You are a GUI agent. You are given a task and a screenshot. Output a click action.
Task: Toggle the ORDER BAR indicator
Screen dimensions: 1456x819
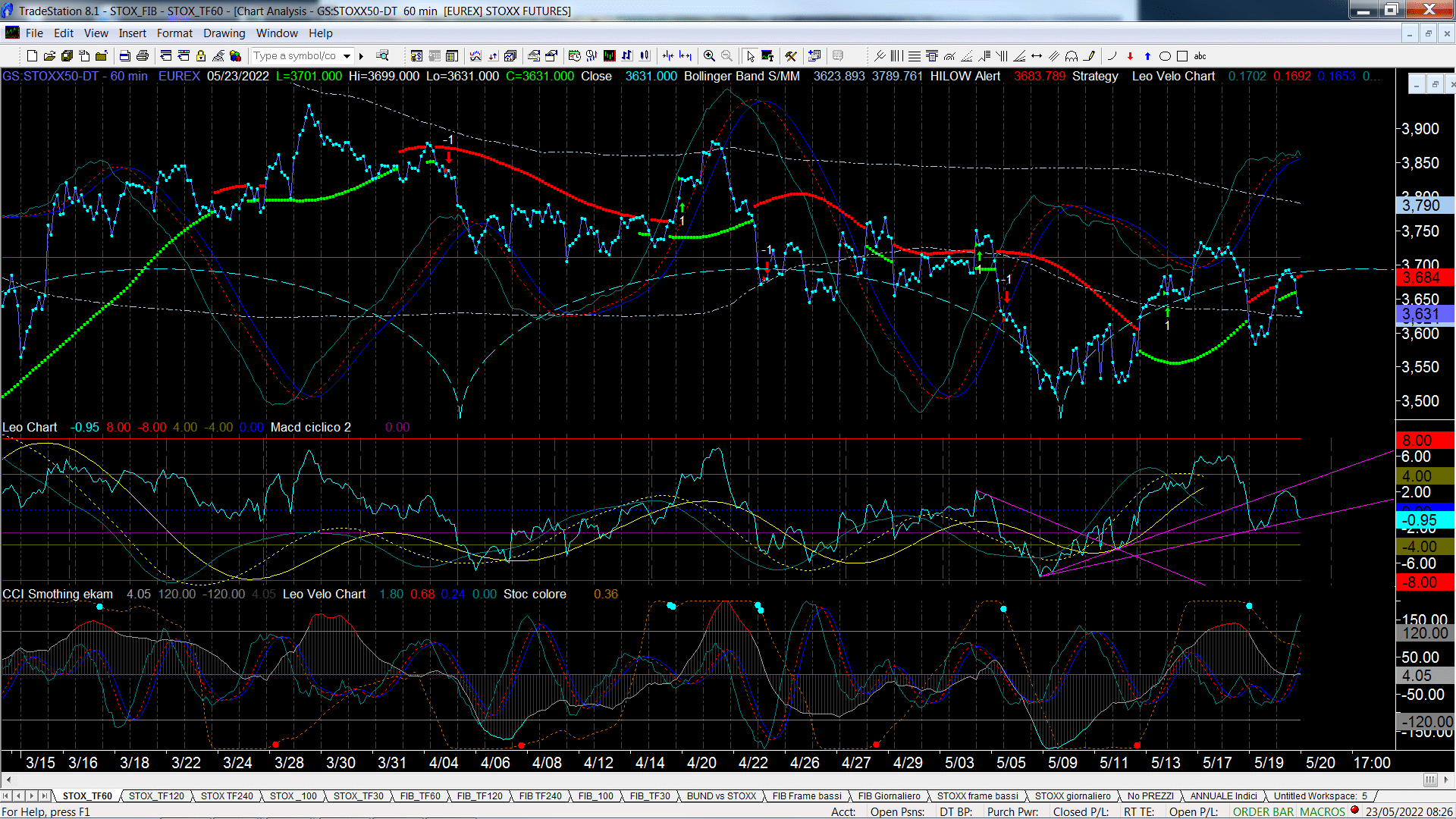tap(1263, 811)
